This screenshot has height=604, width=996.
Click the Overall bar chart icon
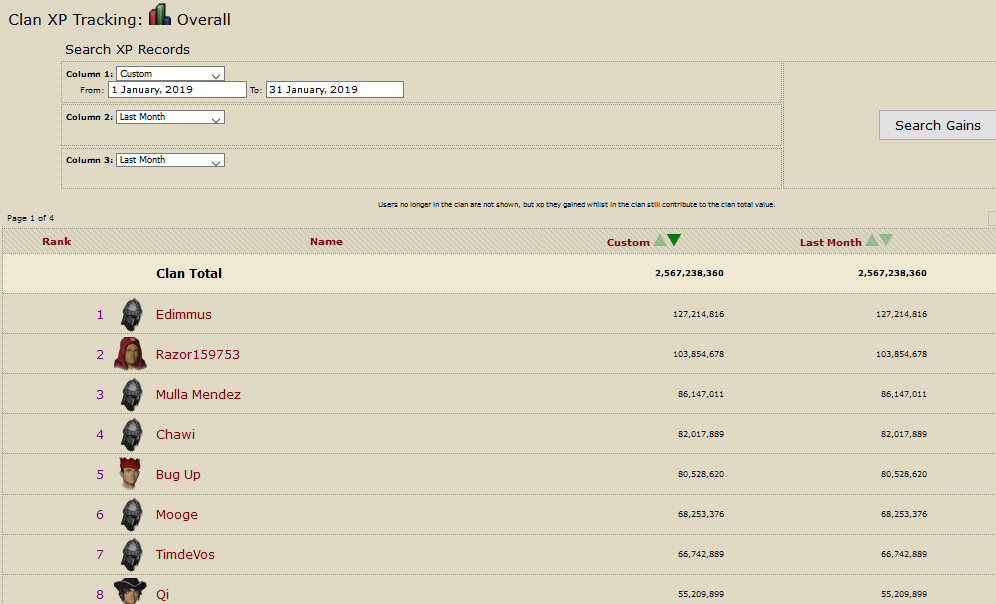pyautogui.click(x=160, y=15)
